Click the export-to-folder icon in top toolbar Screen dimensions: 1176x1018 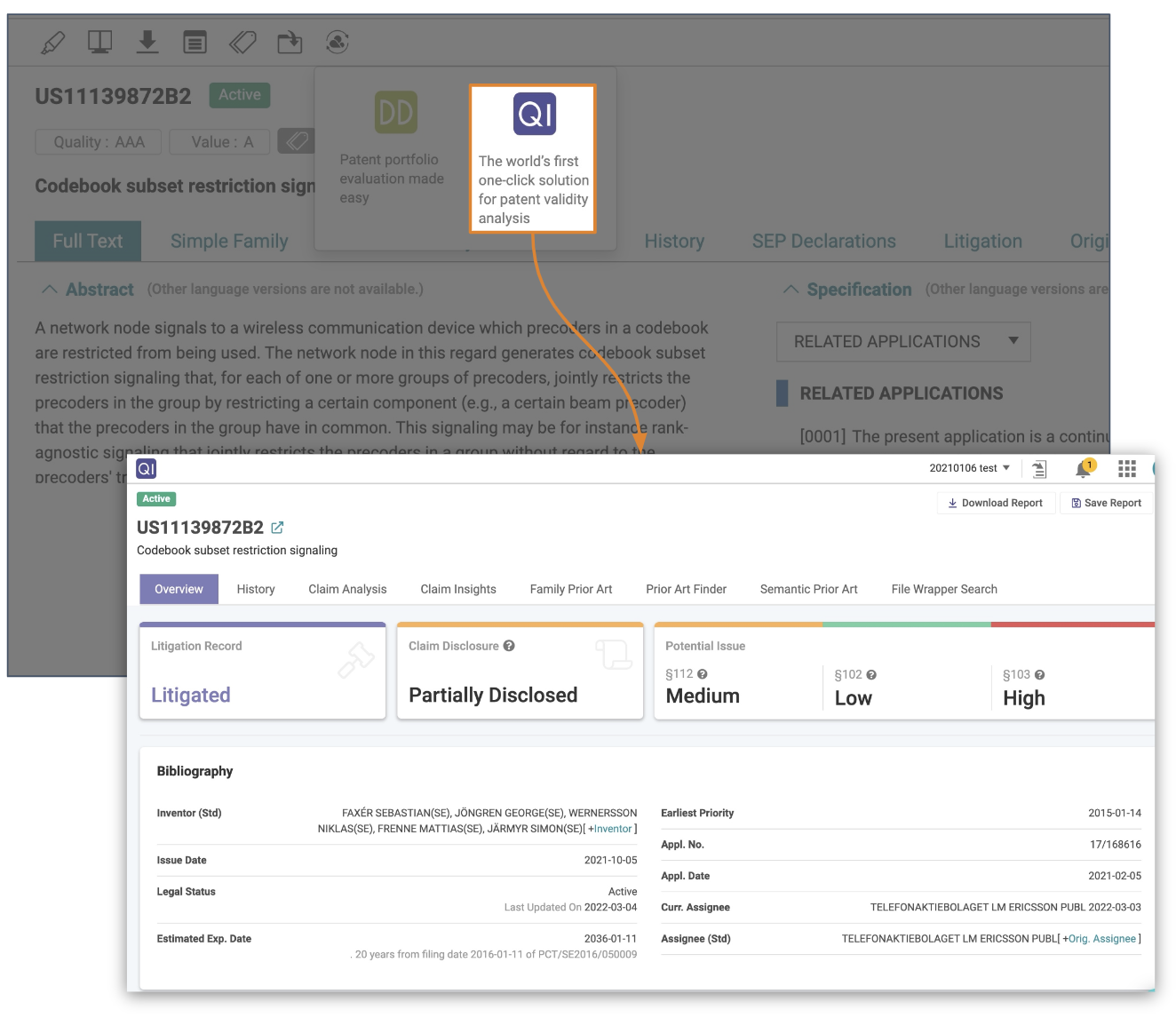click(x=290, y=42)
